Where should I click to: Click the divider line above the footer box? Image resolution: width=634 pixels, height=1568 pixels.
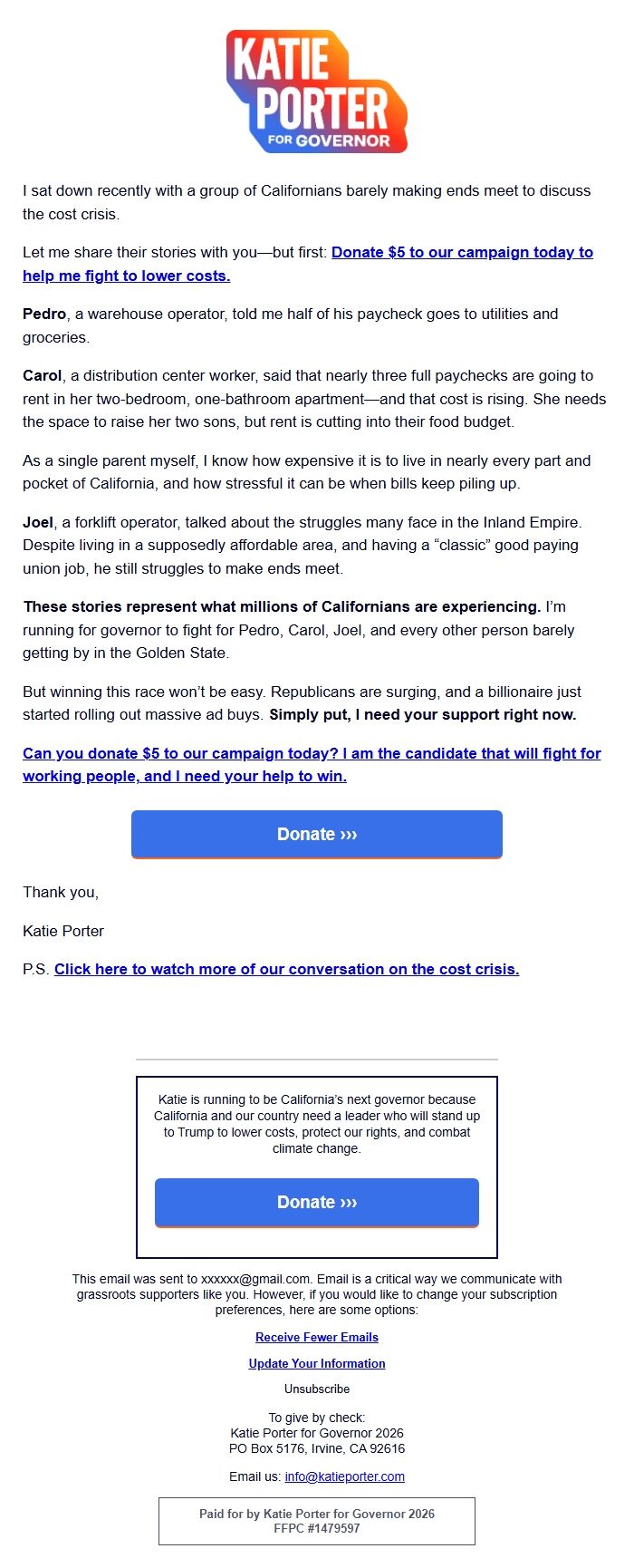tap(316, 1057)
